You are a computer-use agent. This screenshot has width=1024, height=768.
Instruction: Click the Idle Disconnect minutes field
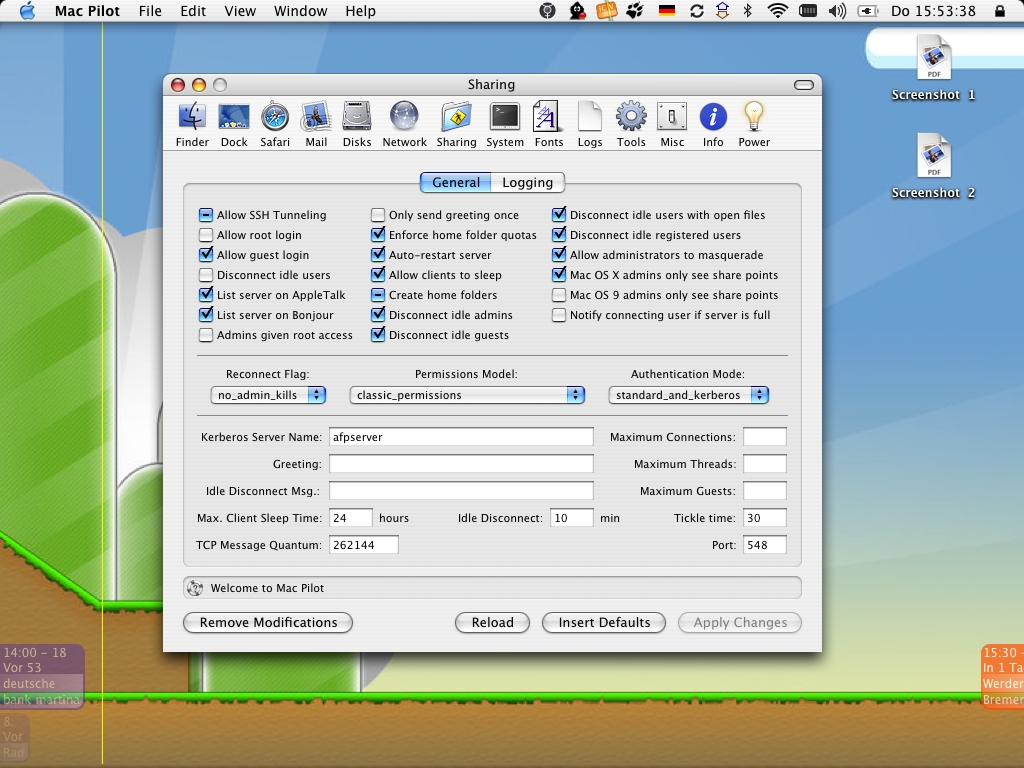point(571,518)
